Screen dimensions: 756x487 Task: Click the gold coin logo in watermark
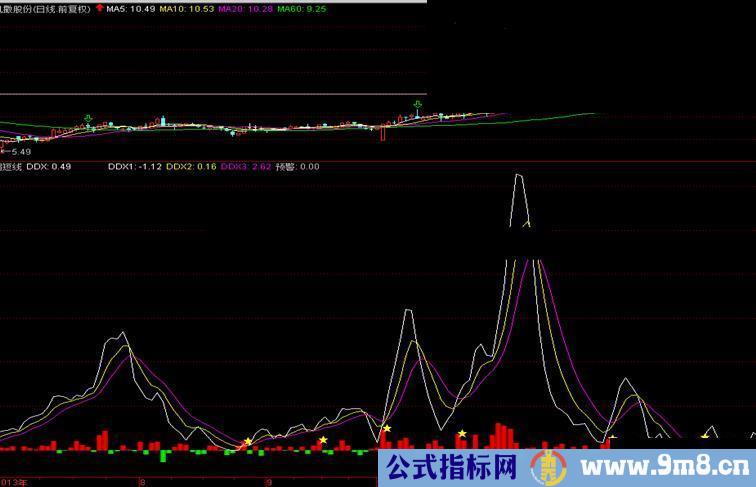[545, 466]
